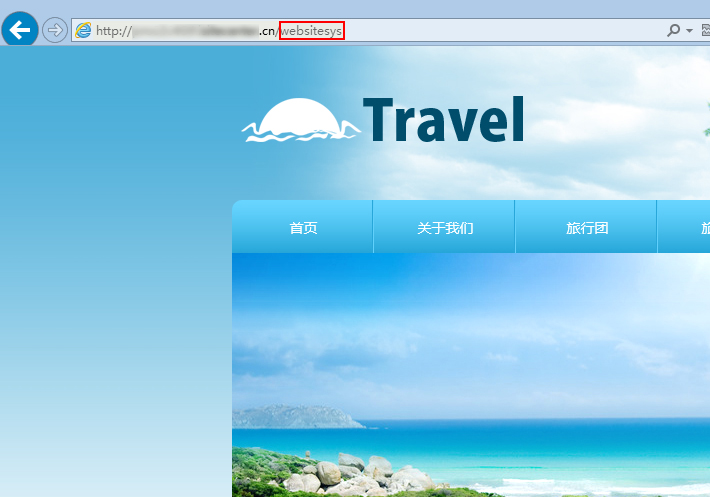Click the http:// portion of the address
Screen dimensions: 710x497
pos(113,31)
